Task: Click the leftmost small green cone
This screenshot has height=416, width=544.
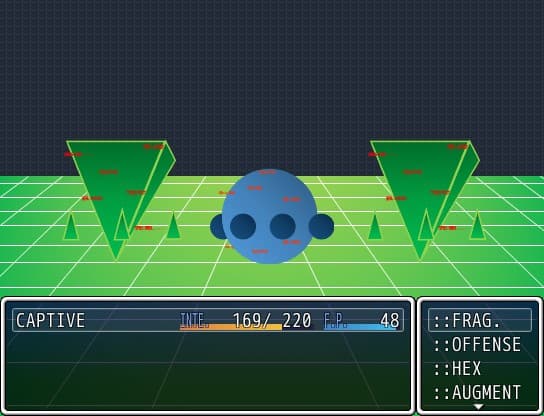Action: 71,226
